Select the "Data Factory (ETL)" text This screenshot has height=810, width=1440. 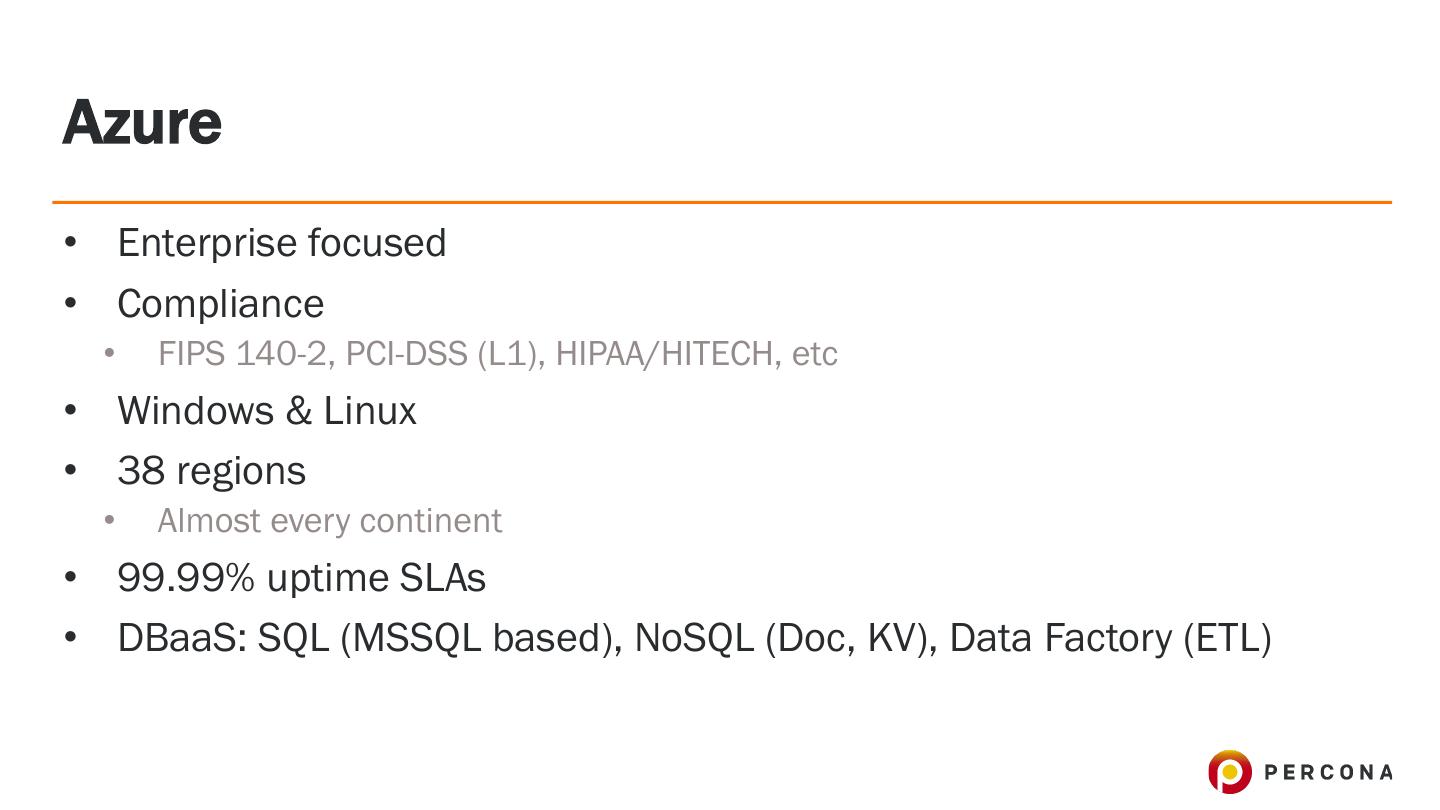tap(1110, 638)
